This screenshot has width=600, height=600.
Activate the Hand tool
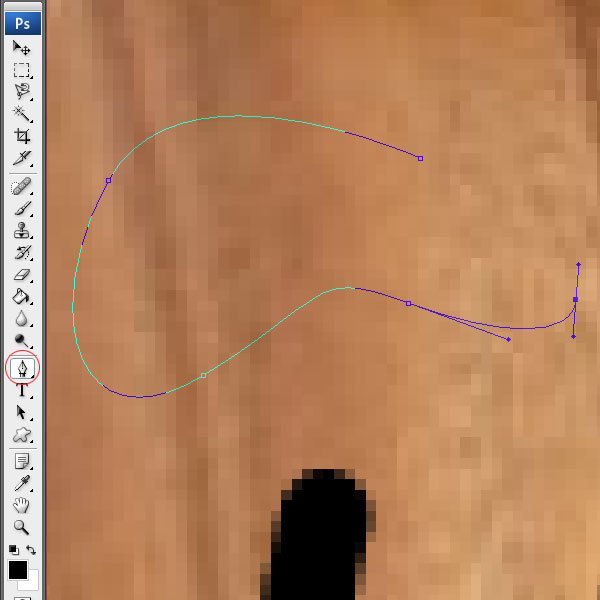click(21, 505)
